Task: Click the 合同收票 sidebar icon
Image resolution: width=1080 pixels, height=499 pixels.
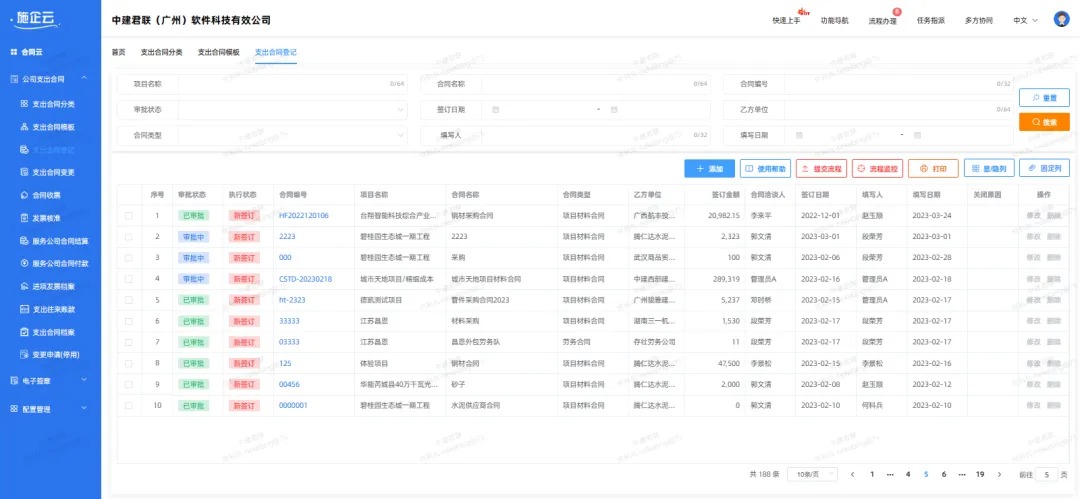Action: (24, 195)
